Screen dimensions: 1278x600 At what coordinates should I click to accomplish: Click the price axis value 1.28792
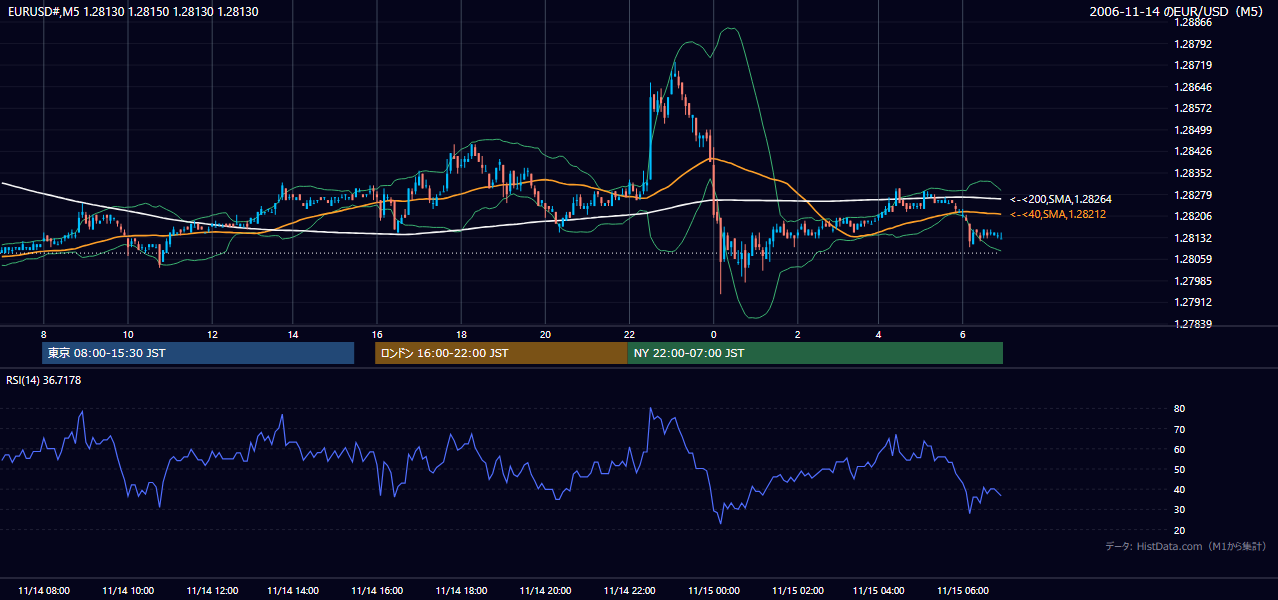coord(1193,44)
